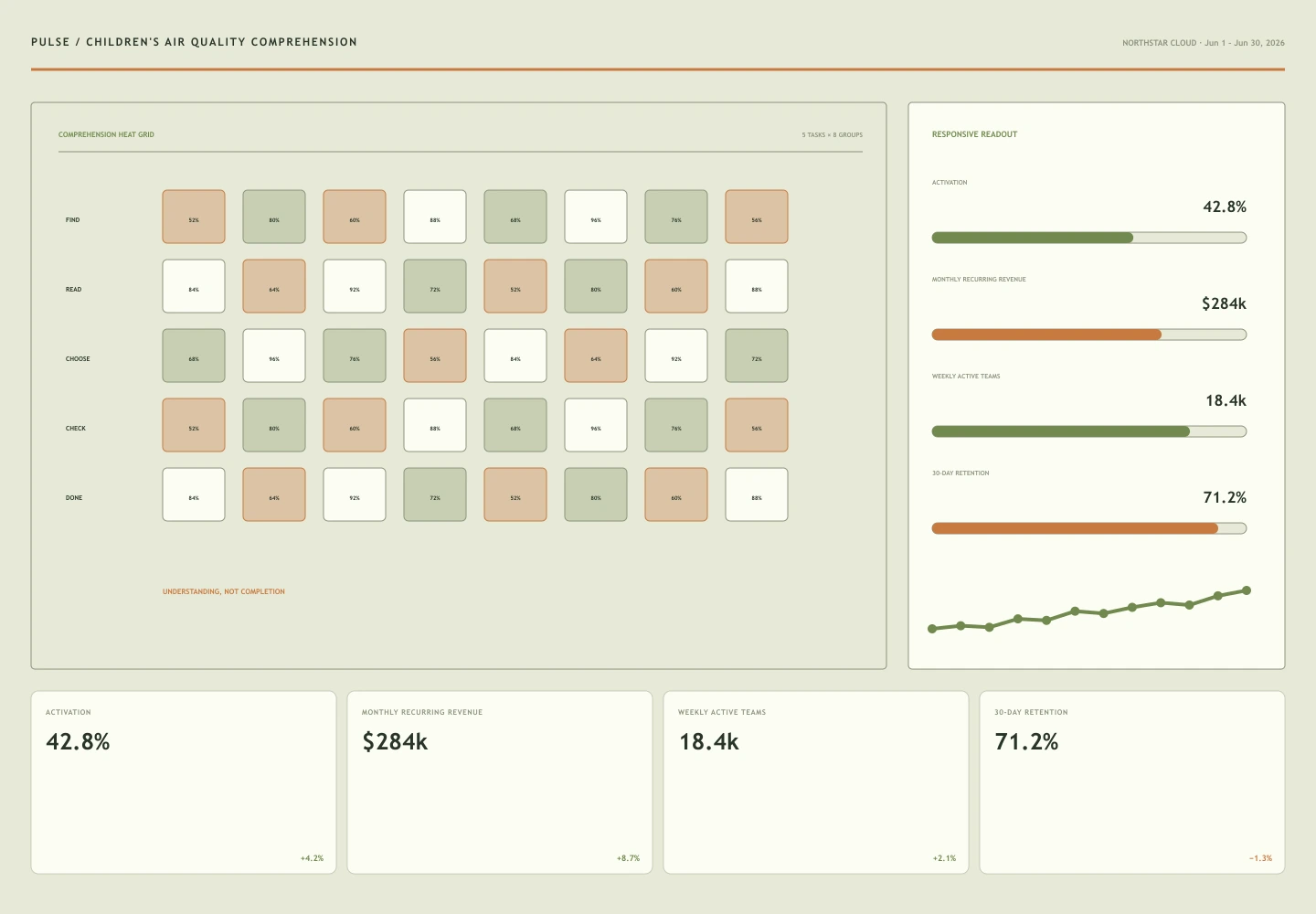Click the DONE row label
This screenshot has width=1316, height=914.
click(x=74, y=498)
